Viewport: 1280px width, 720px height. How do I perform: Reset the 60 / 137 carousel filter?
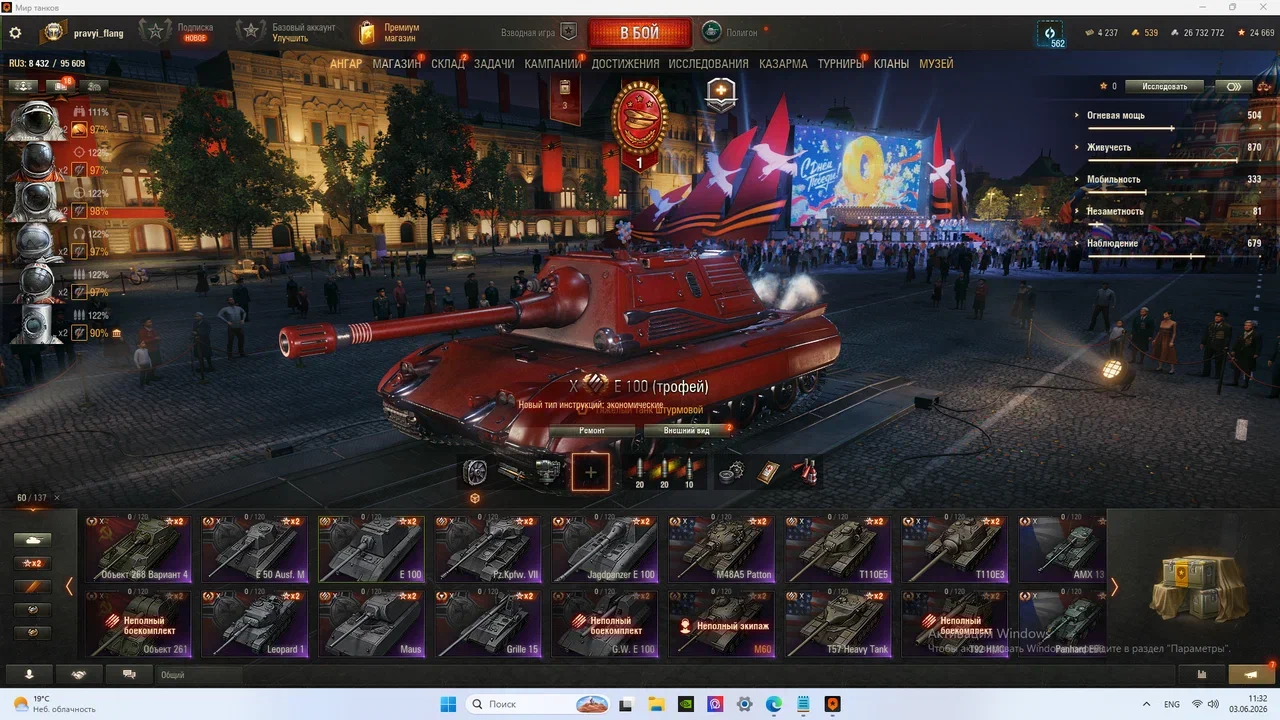[57, 498]
